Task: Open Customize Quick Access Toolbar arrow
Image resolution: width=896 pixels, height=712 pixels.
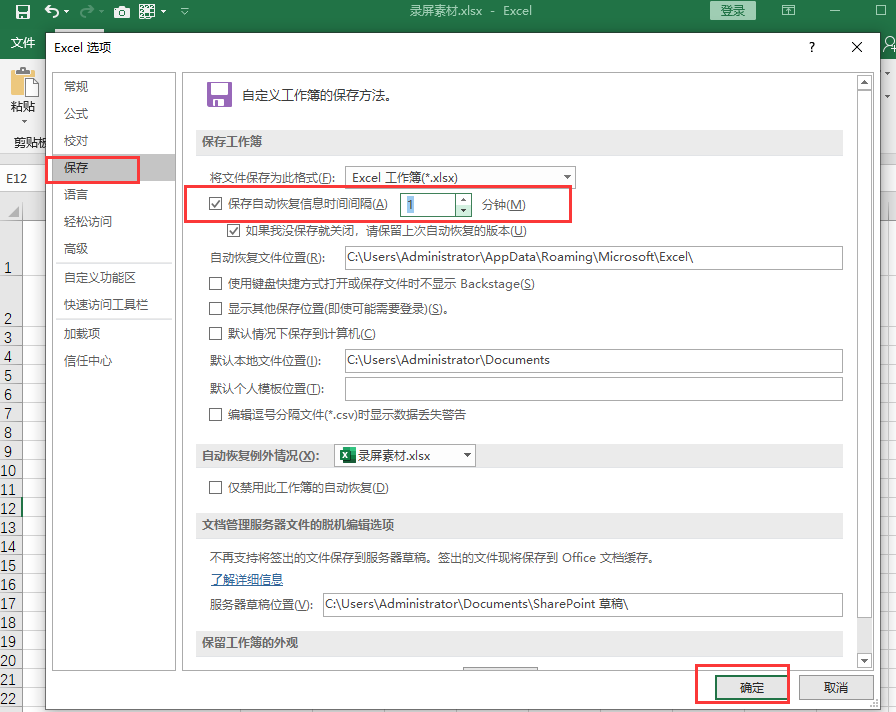Action: (185, 11)
